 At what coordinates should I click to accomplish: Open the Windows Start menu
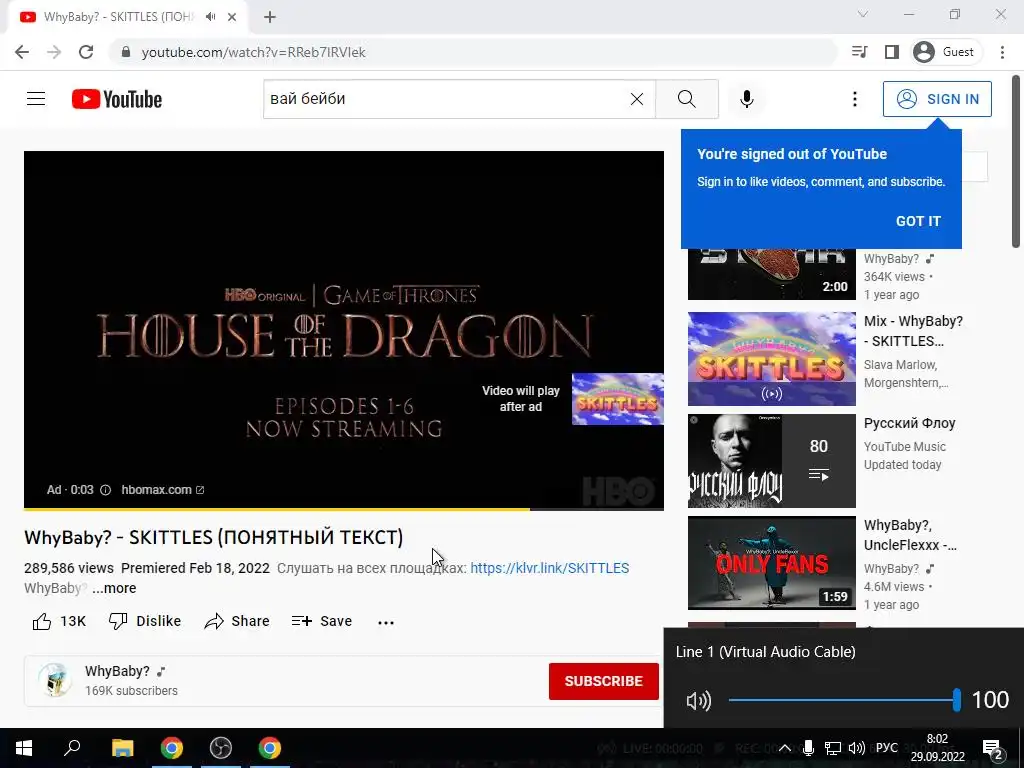24,748
